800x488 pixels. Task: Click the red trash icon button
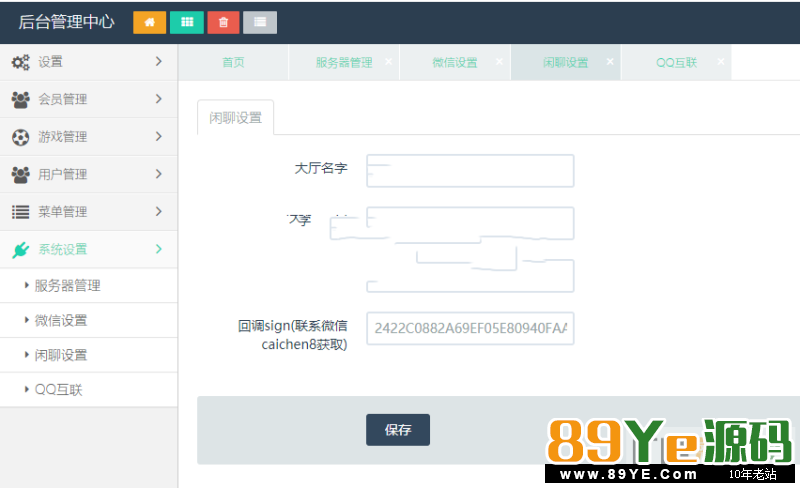click(223, 22)
